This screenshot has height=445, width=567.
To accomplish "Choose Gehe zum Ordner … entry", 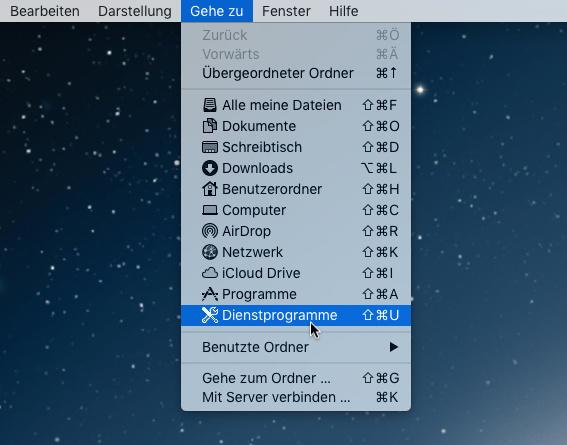I will (x=296, y=378).
